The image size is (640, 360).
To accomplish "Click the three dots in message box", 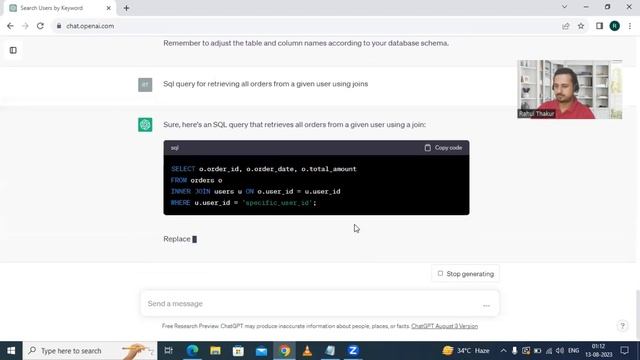I will (486, 305).
